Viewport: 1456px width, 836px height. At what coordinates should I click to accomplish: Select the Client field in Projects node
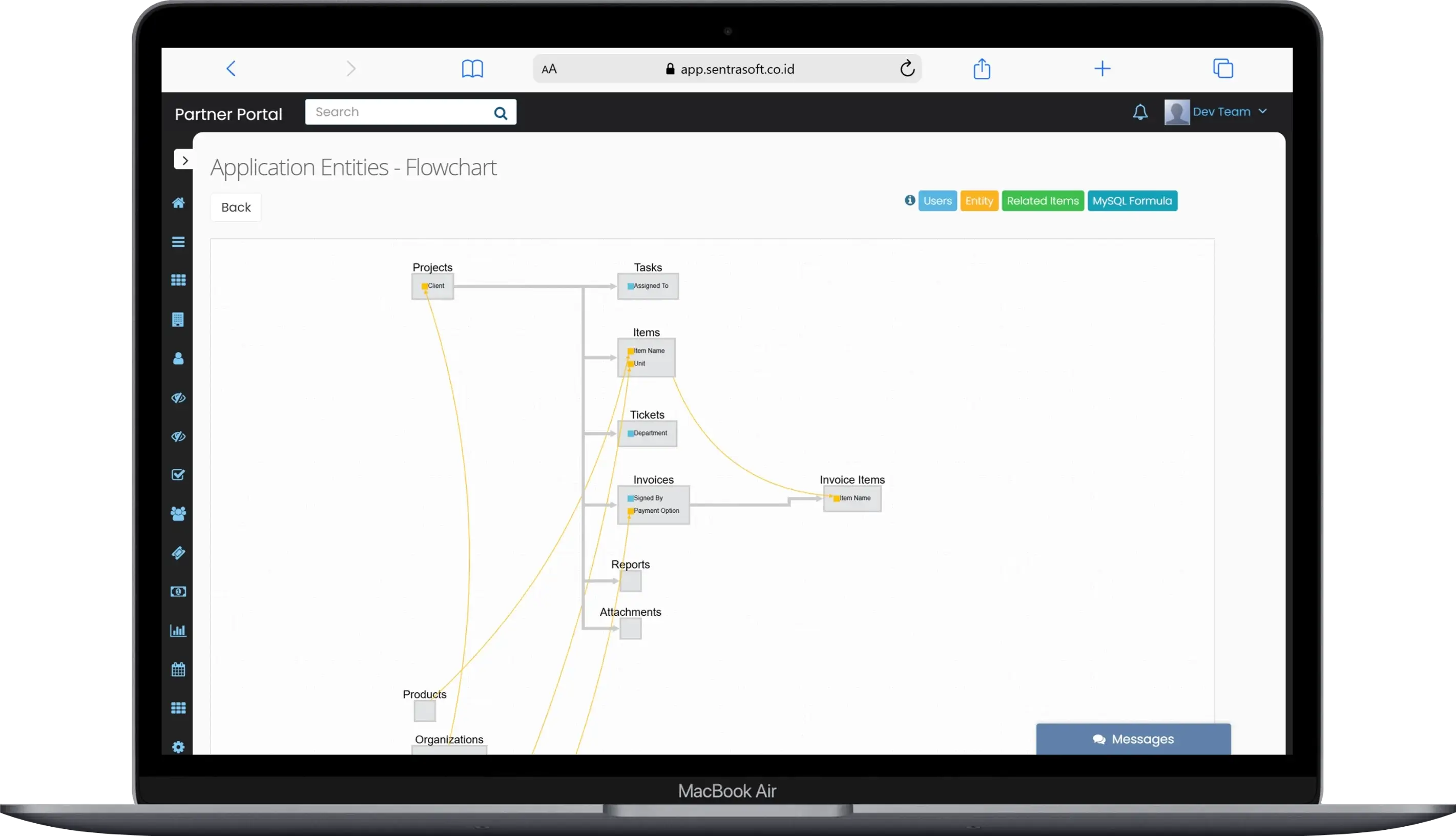coord(433,286)
